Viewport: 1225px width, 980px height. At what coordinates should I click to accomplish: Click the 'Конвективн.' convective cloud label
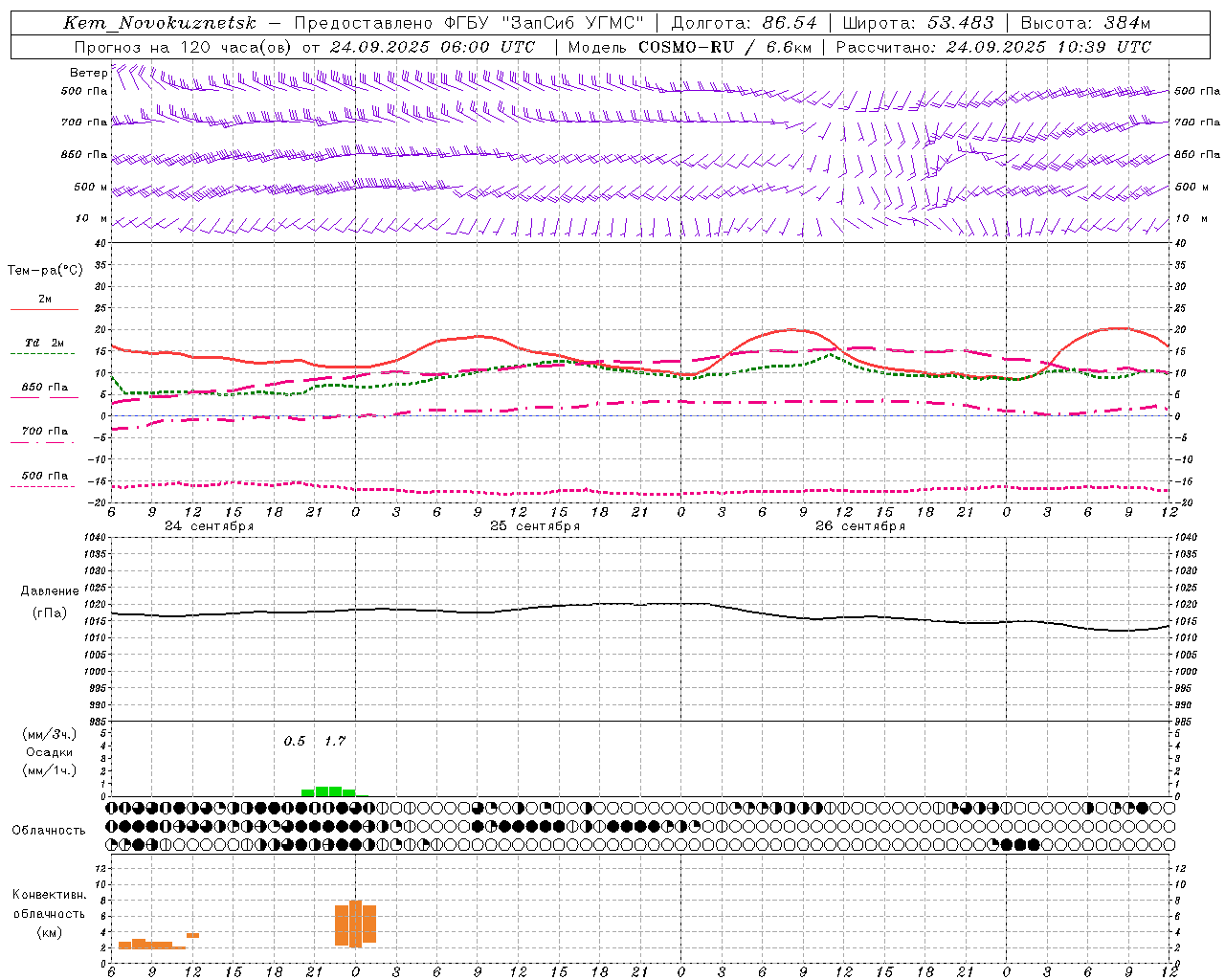50,895
